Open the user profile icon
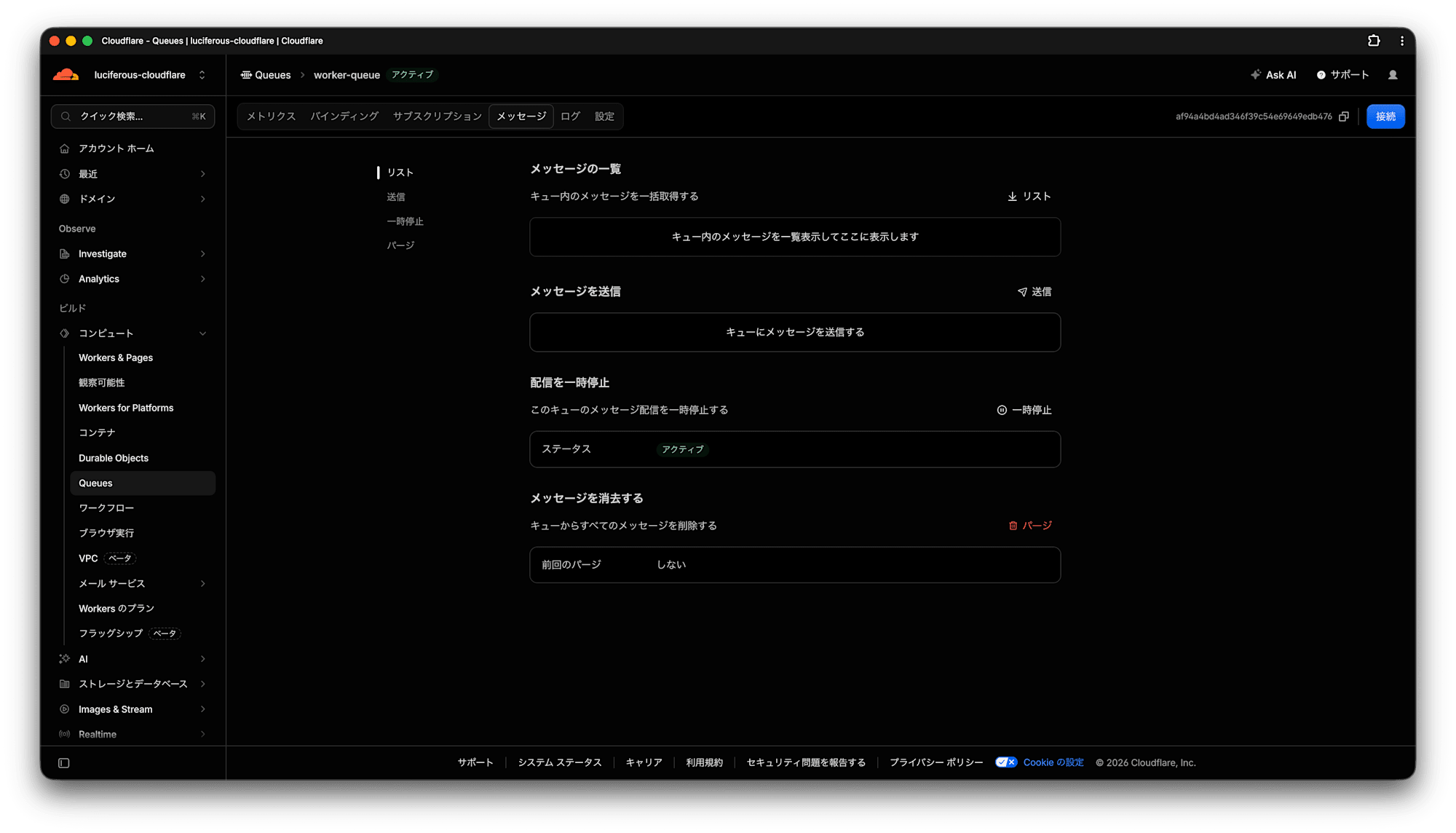Screen dimensions: 1456x833 click(x=1393, y=75)
